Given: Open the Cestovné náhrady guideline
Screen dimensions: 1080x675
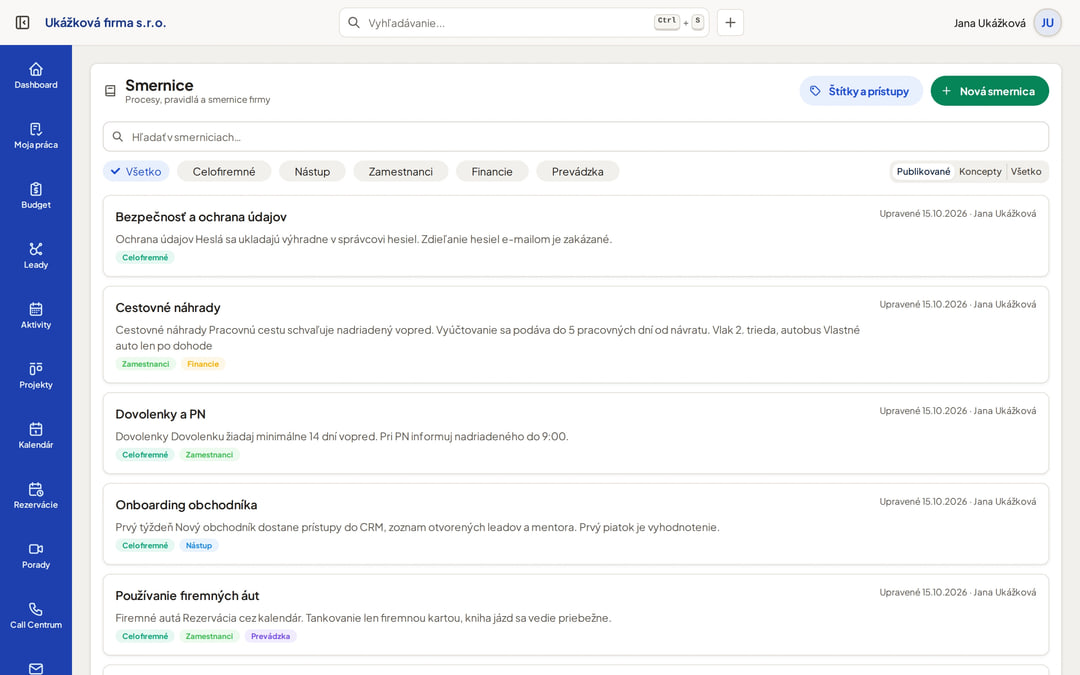Looking at the screenshot, I should tap(576, 335).
